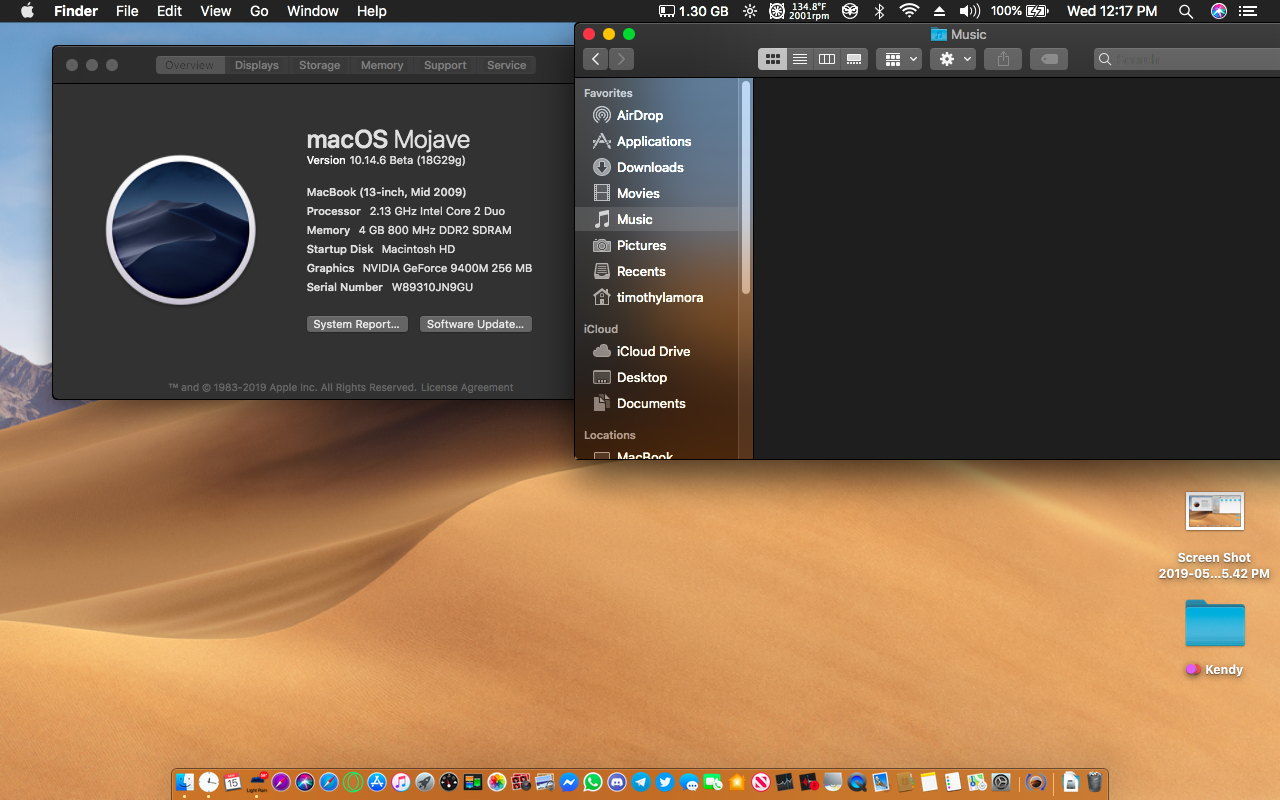Click the System Report button
The image size is (1280, 800).
point(357,324)
